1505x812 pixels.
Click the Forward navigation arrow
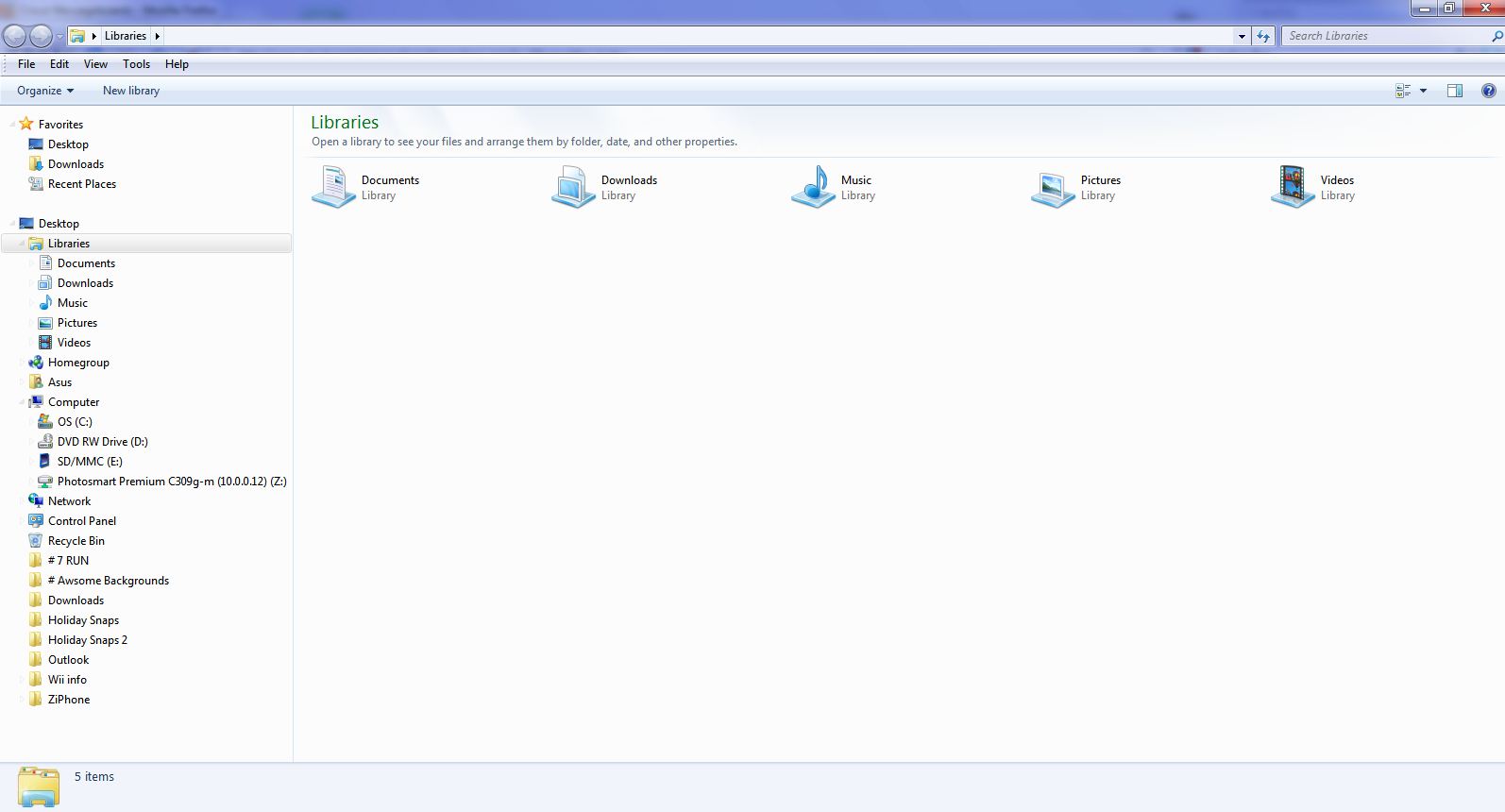41,36
